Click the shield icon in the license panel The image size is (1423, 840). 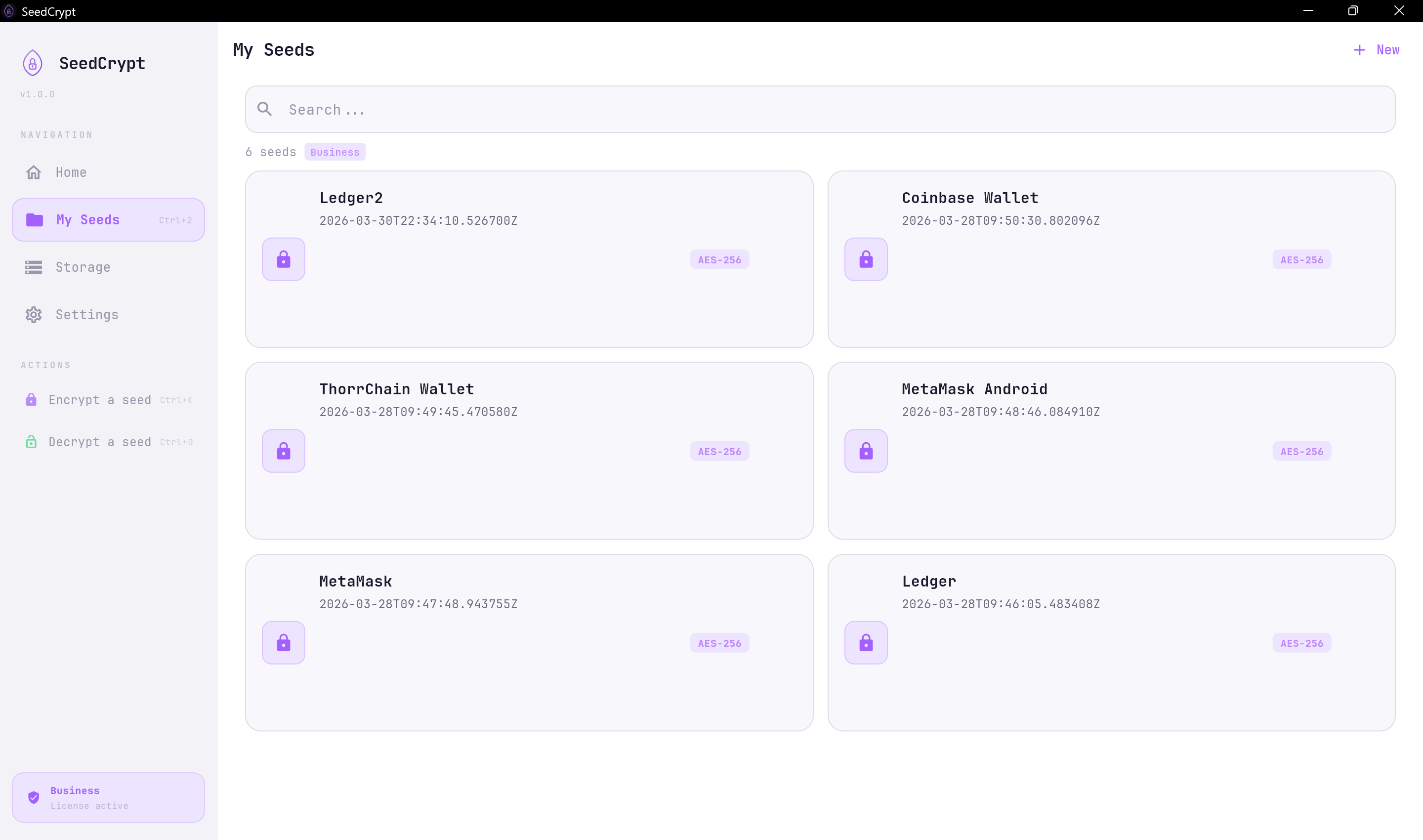(x=34, y=797)
